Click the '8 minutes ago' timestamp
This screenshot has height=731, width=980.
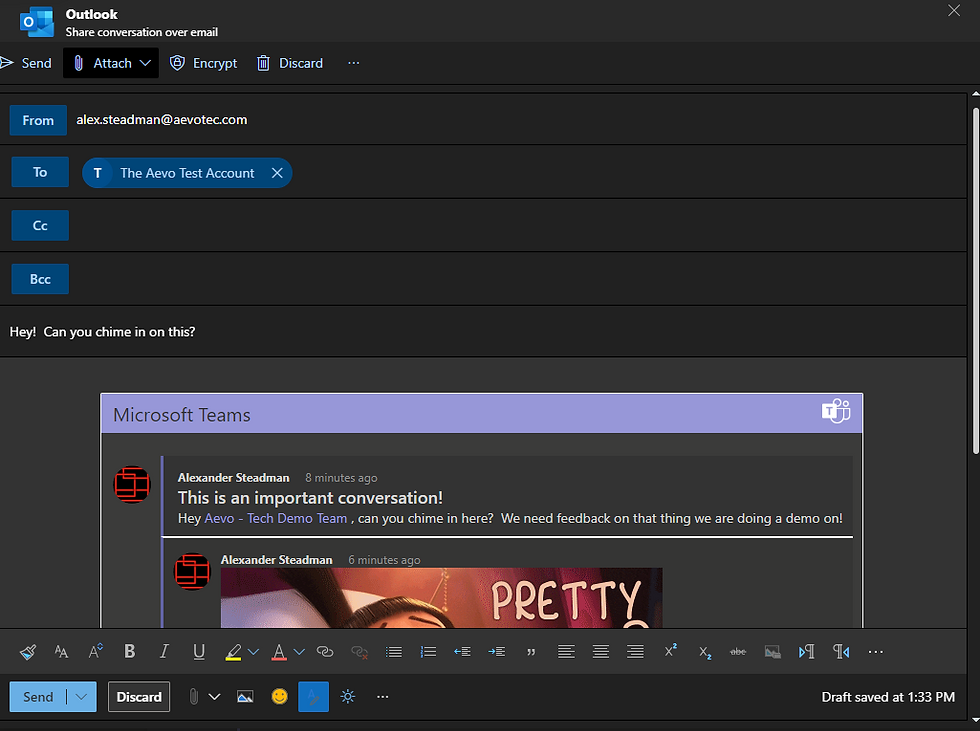(341, 478)
